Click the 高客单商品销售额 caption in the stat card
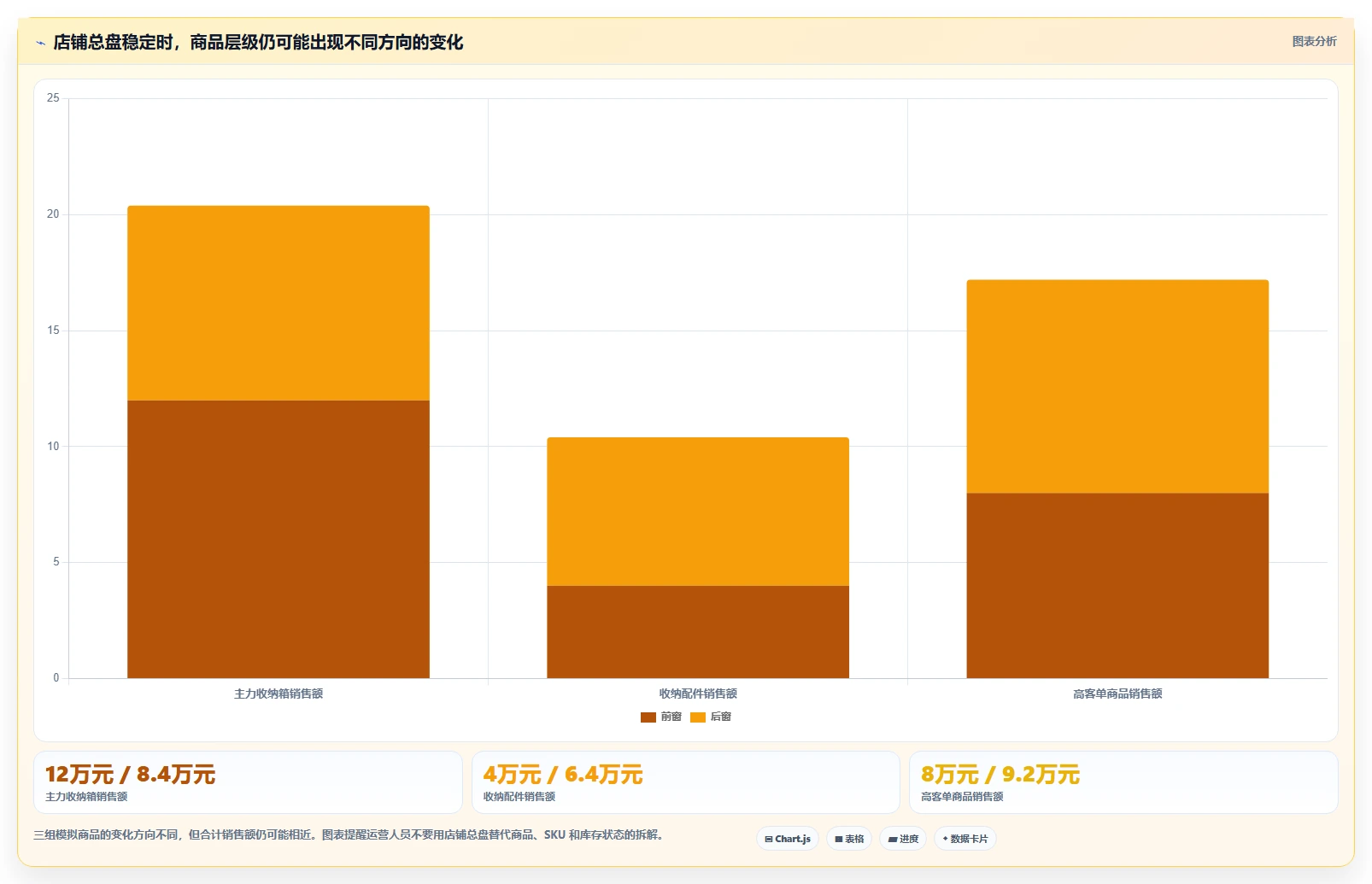The height and width of the screenshot is (884, 1372). [962, 797]
